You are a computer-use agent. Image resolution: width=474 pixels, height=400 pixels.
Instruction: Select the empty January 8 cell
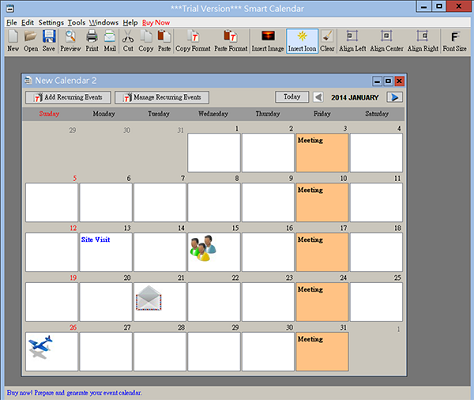pyautogui.click(x=214, y=202)
